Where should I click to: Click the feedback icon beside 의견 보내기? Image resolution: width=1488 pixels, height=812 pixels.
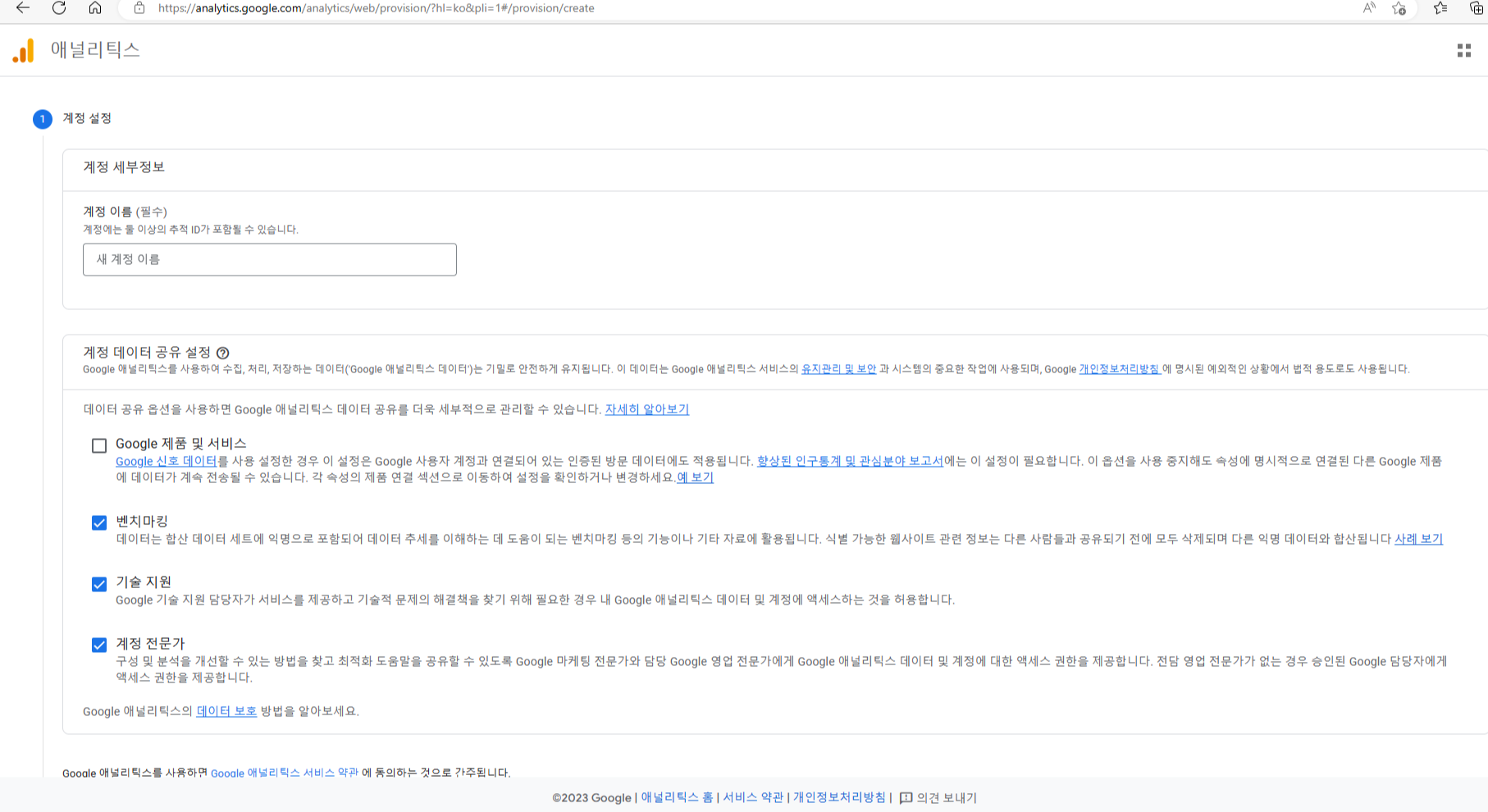pyautogui.click(x=906, y=798)
